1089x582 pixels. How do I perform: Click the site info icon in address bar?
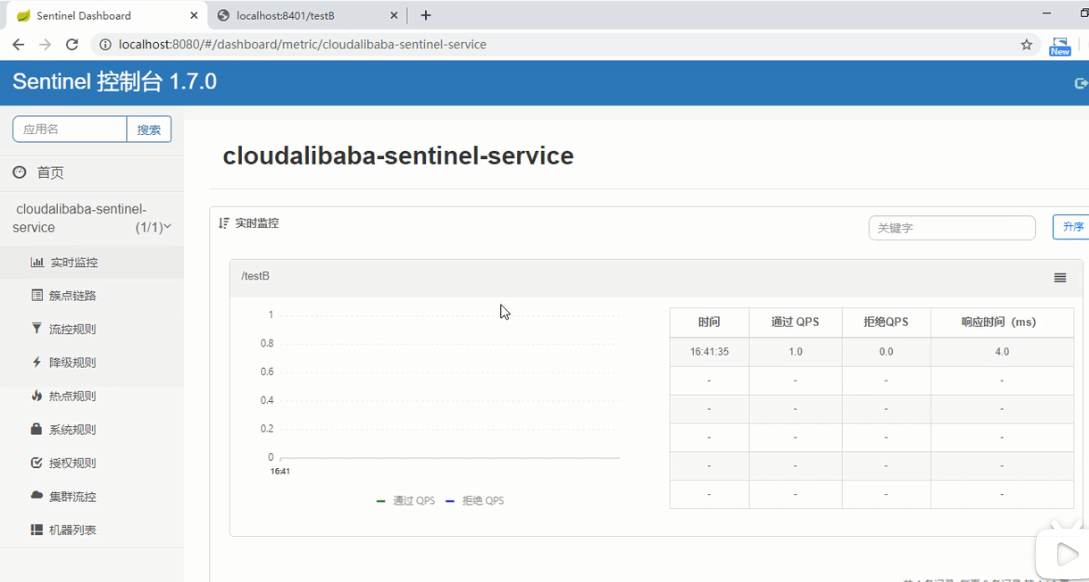tap(106, 44)
